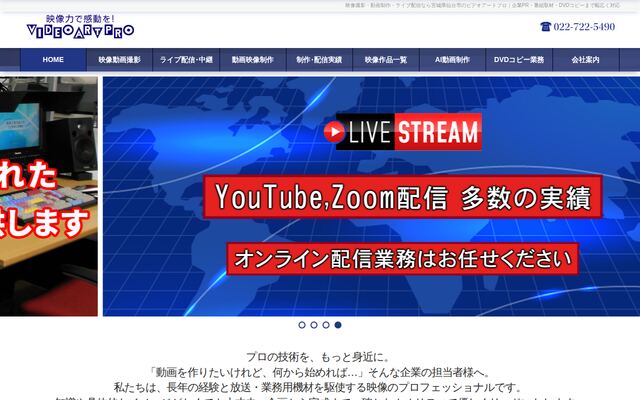Viewport: 640px width, 400px height.
Task: Open the ライブ配信・中継 menu item
Action: coord(186,60)
